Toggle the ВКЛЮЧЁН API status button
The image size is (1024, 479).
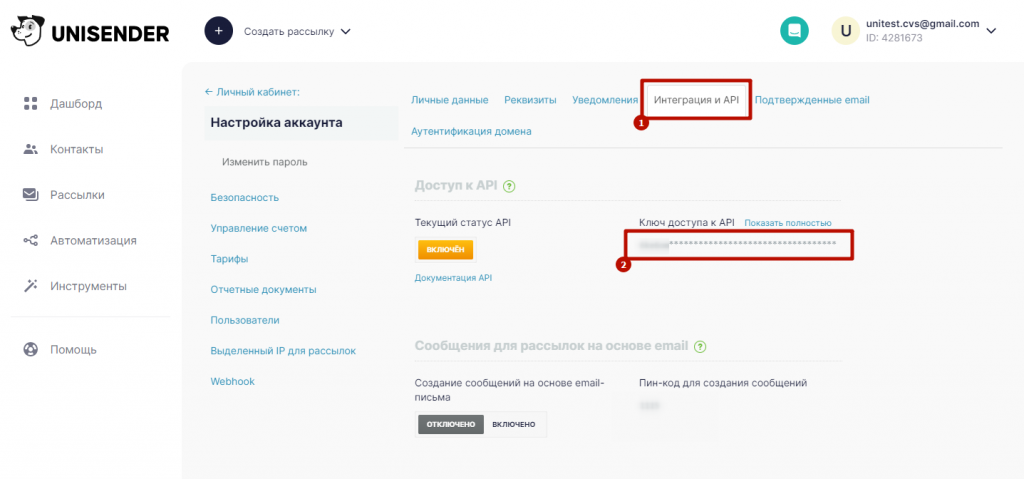[445, 250]
